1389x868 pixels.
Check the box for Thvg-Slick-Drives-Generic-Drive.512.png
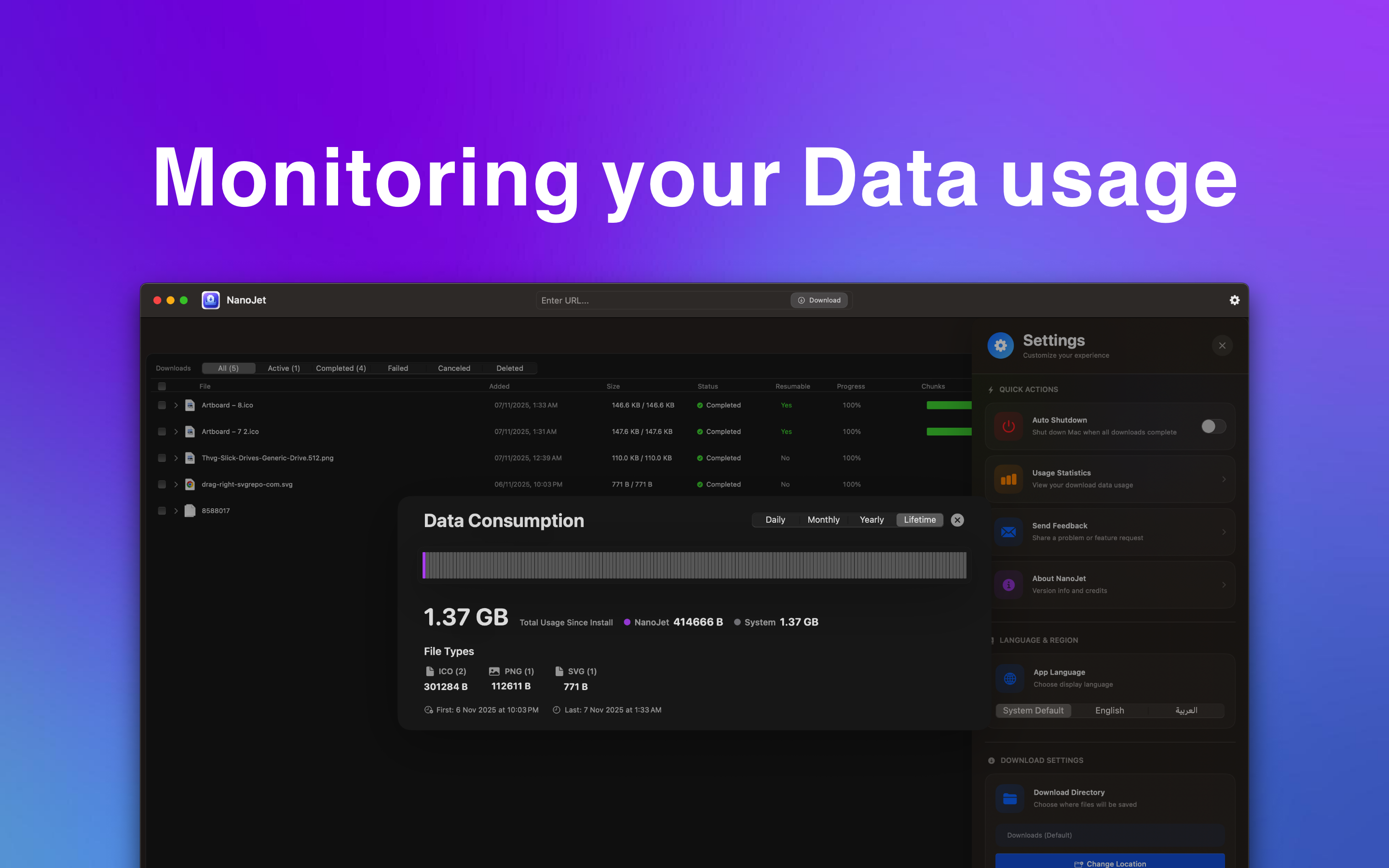click(162, 458)
